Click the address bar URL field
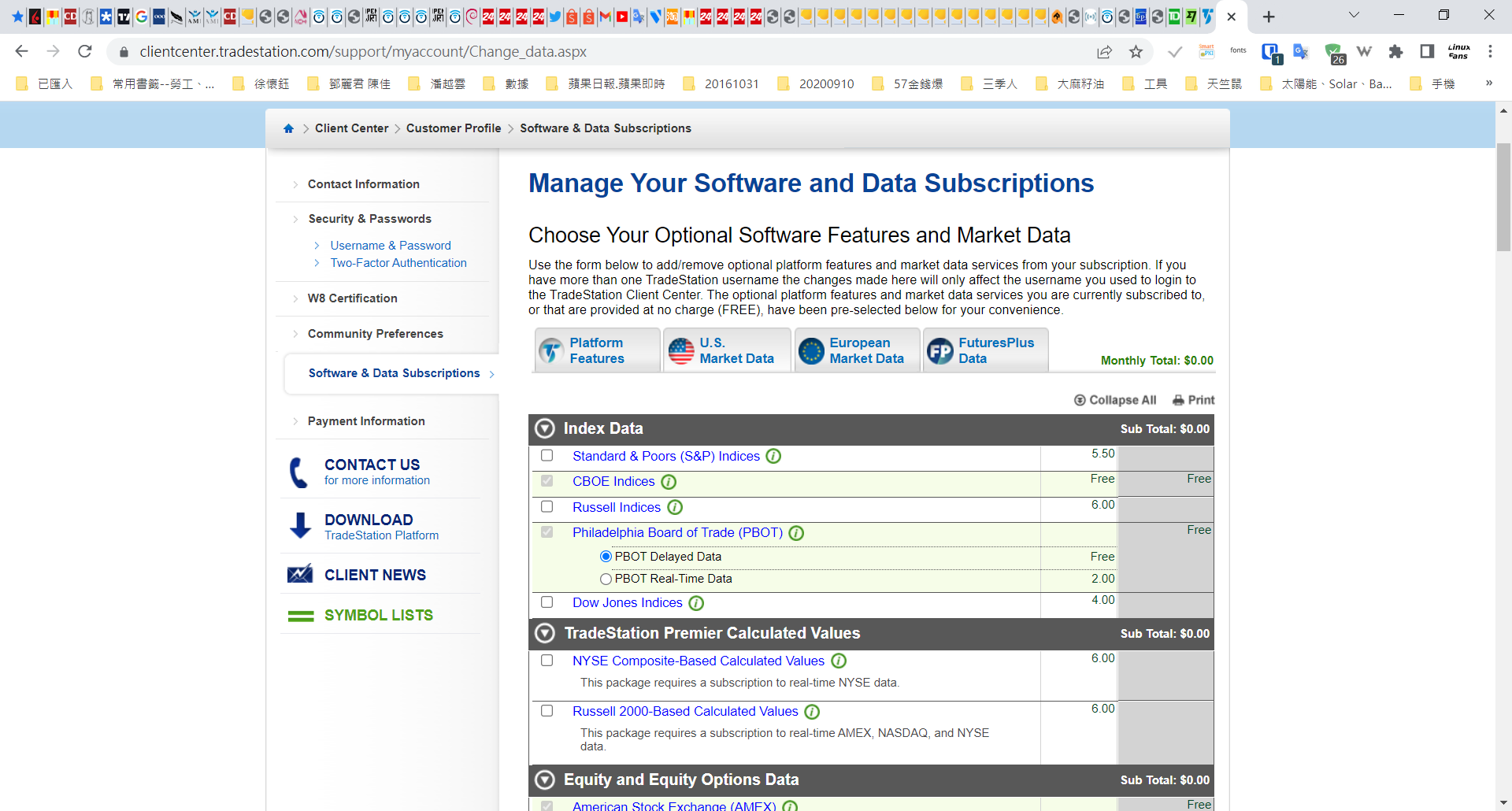 pyautogui.click(x=606, y=52)
